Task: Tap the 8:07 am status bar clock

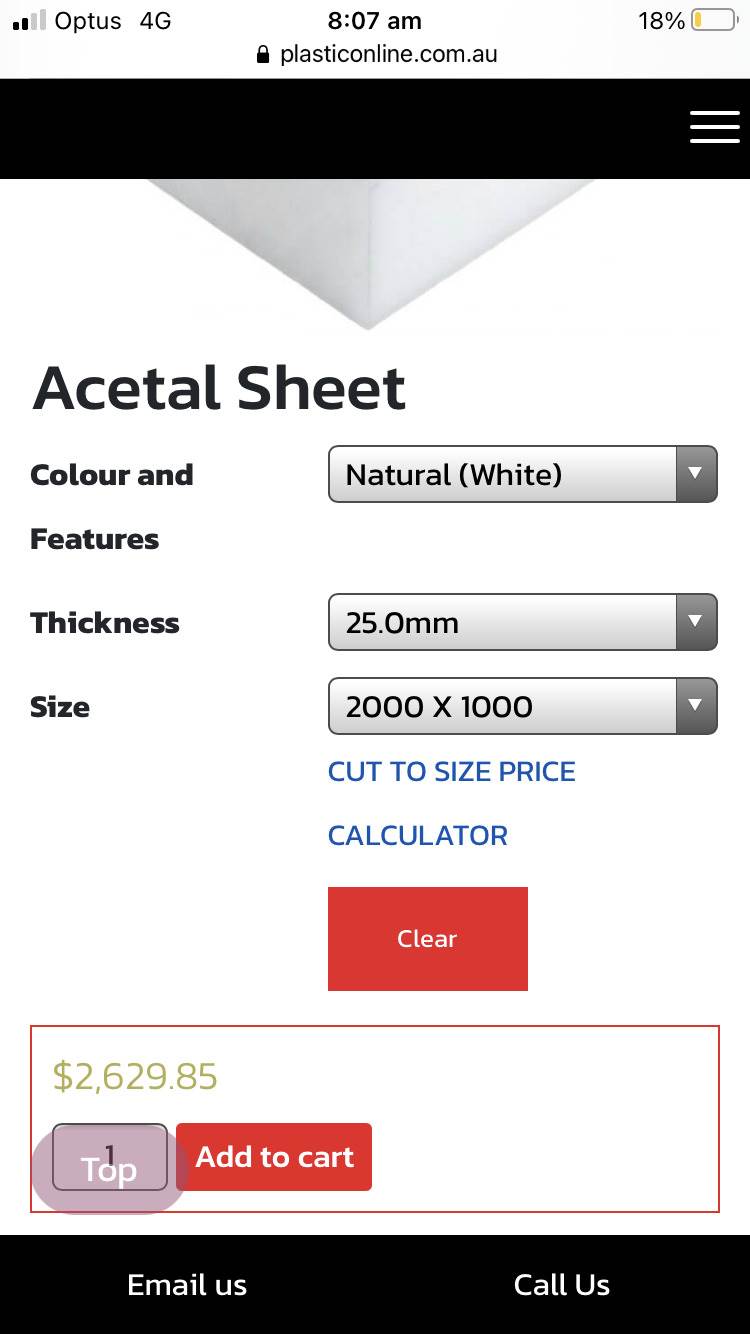Action: coord(375,21)
